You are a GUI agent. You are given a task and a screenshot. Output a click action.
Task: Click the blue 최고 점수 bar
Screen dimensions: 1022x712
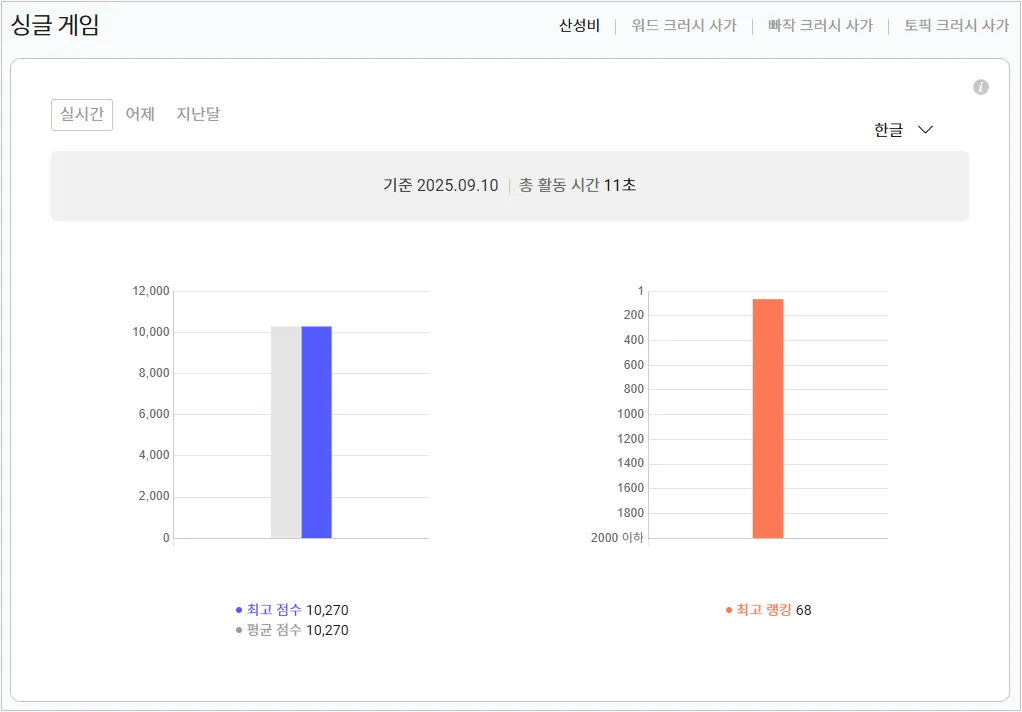click(317, 432)
